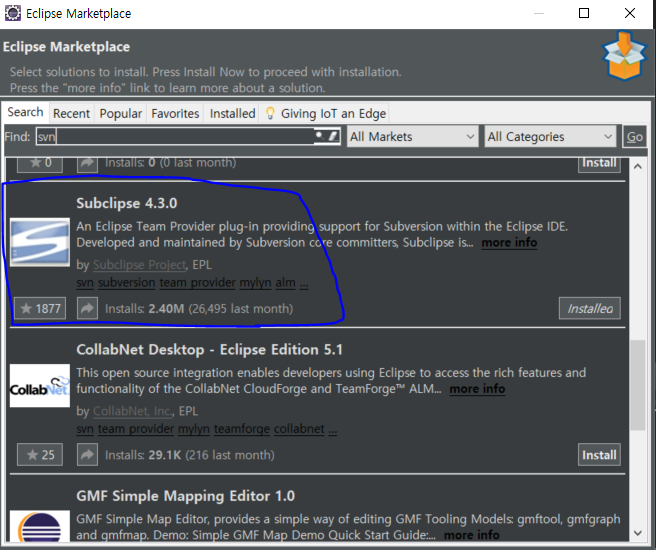Viewport: 656px width, 550px height.
Task: Click the team provider tag under CollabNet
Action: tap(136, 429)
